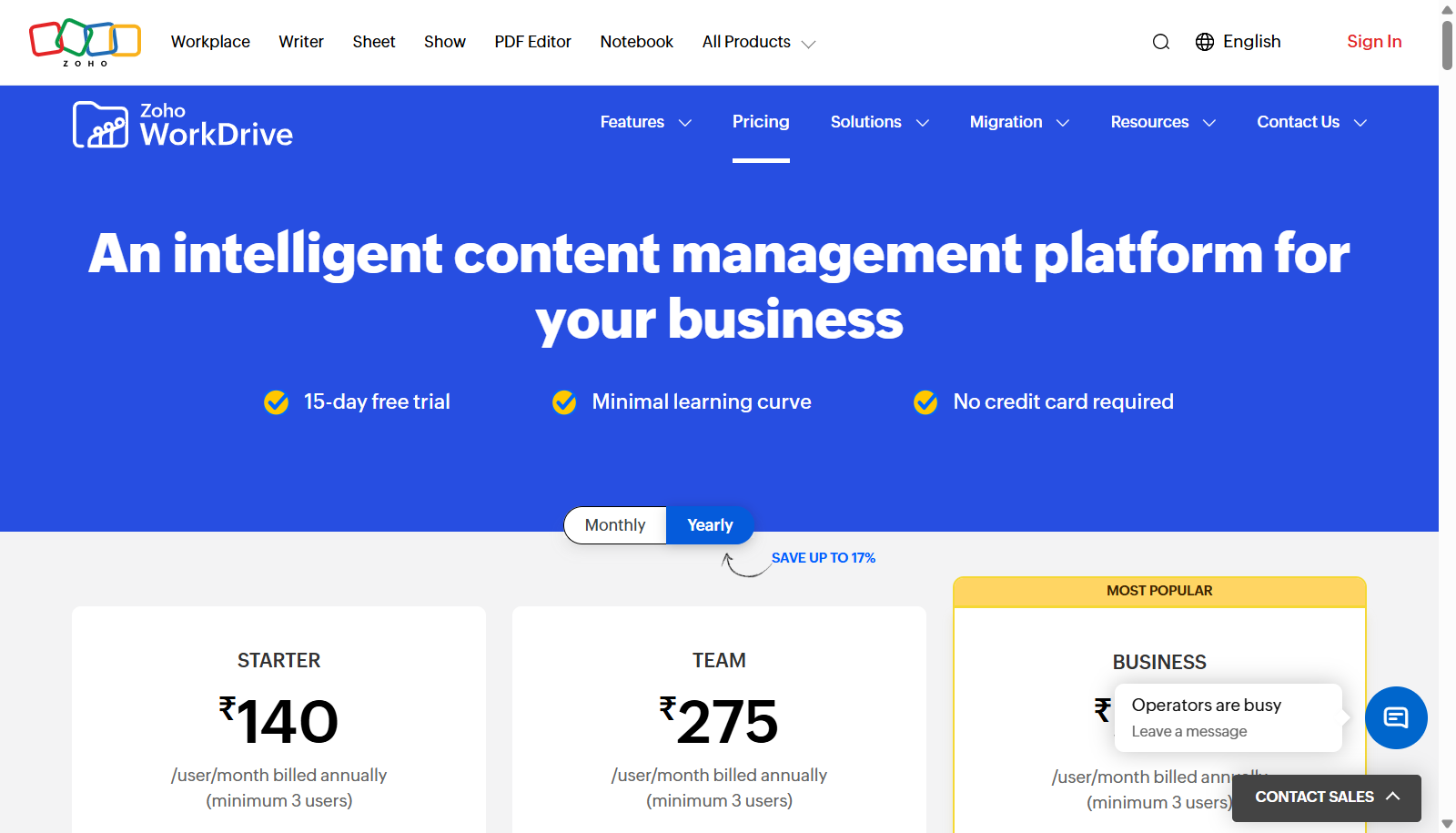Click the Zoho logo icon
This screenshot has height=833, width=1456.
(85, 42)
